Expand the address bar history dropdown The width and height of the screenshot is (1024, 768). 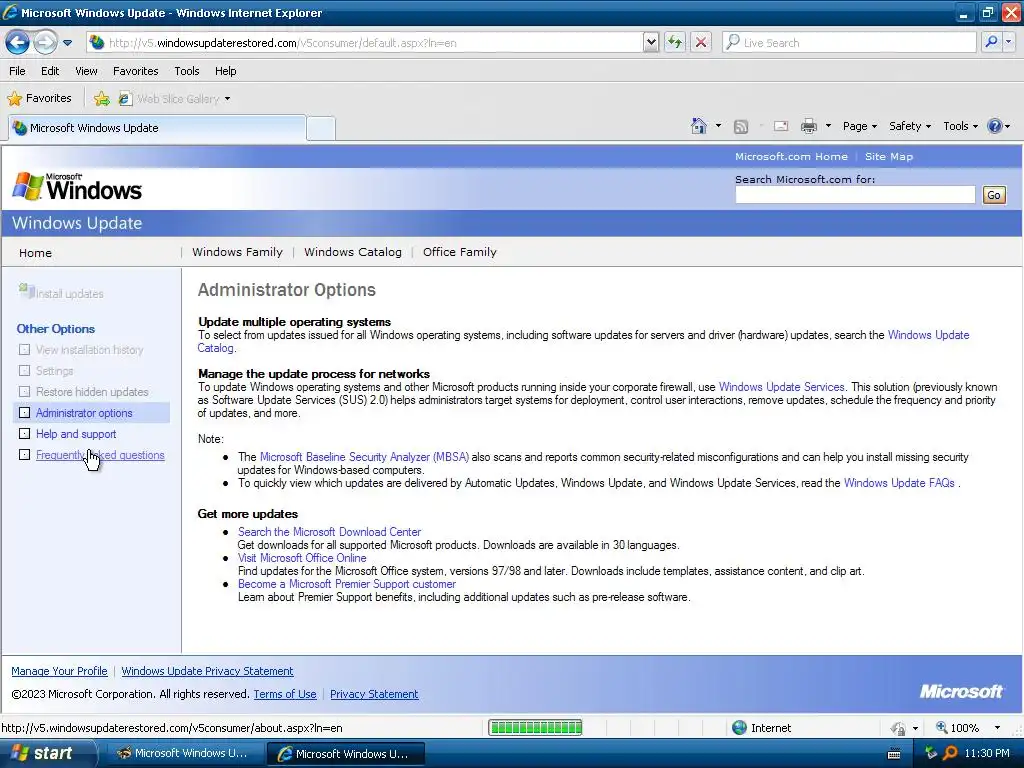click(650, 42)
